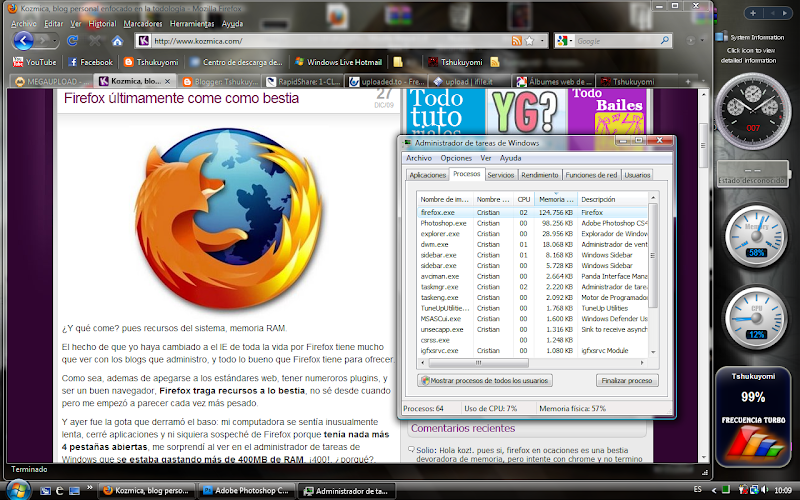Click the Firefox back navigation button

tap(23, 40)
